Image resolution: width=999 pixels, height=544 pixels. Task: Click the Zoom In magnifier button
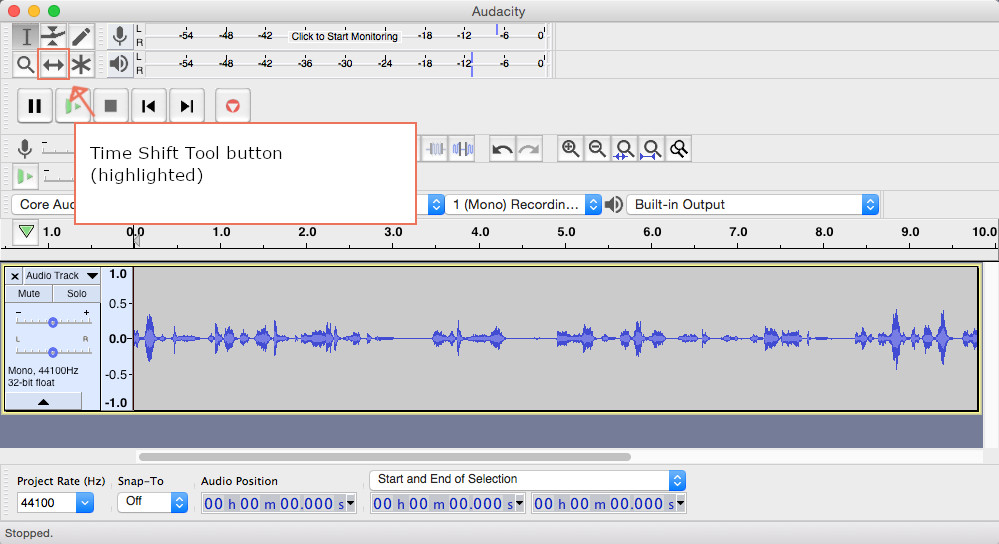pyautogui.click(x=570, y=149)
